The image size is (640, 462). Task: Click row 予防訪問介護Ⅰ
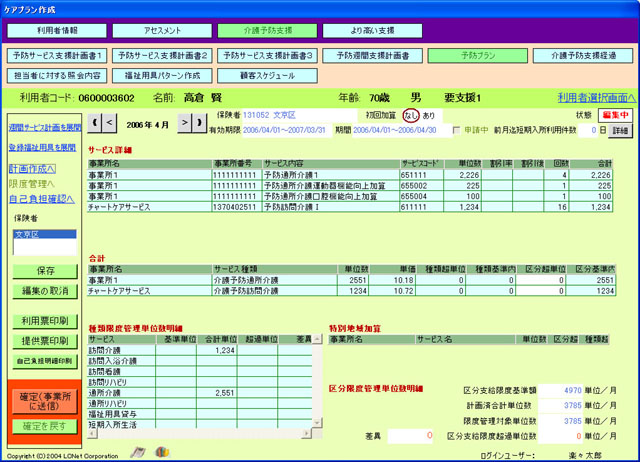coord(350,207)
